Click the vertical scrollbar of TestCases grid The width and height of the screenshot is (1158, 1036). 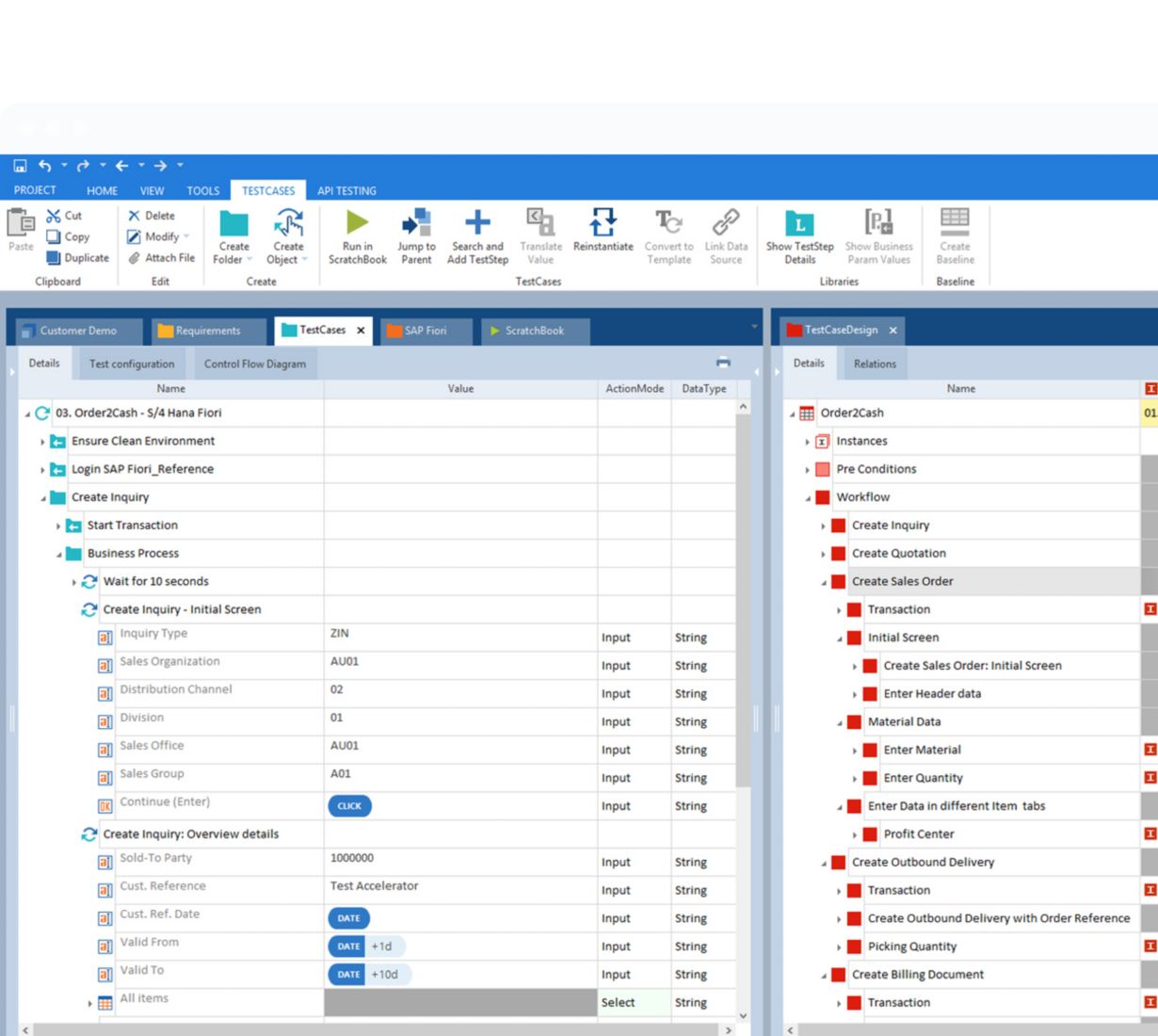point(743,659)
